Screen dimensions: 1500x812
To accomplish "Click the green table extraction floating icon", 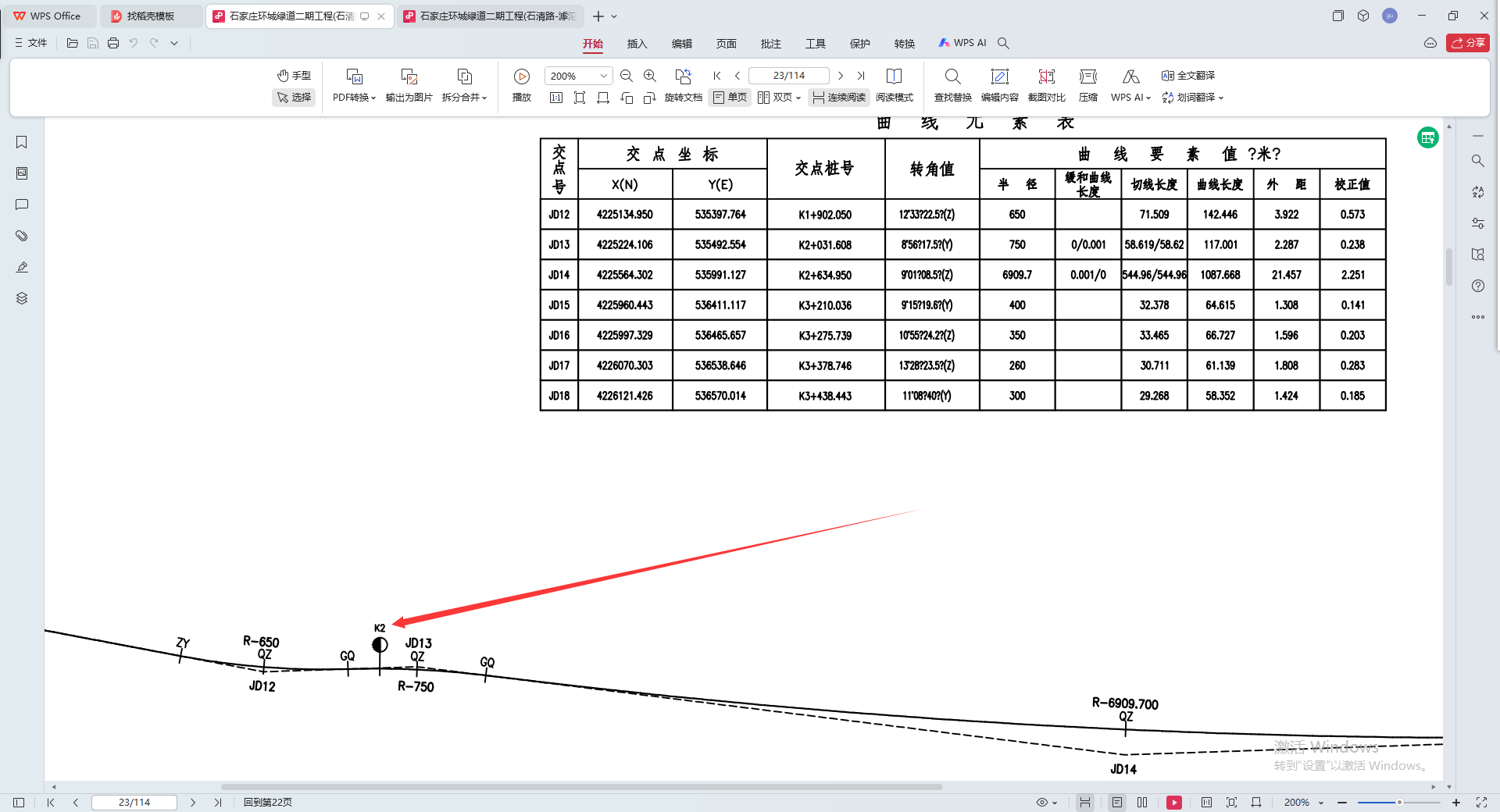I will pos(1428,138).
